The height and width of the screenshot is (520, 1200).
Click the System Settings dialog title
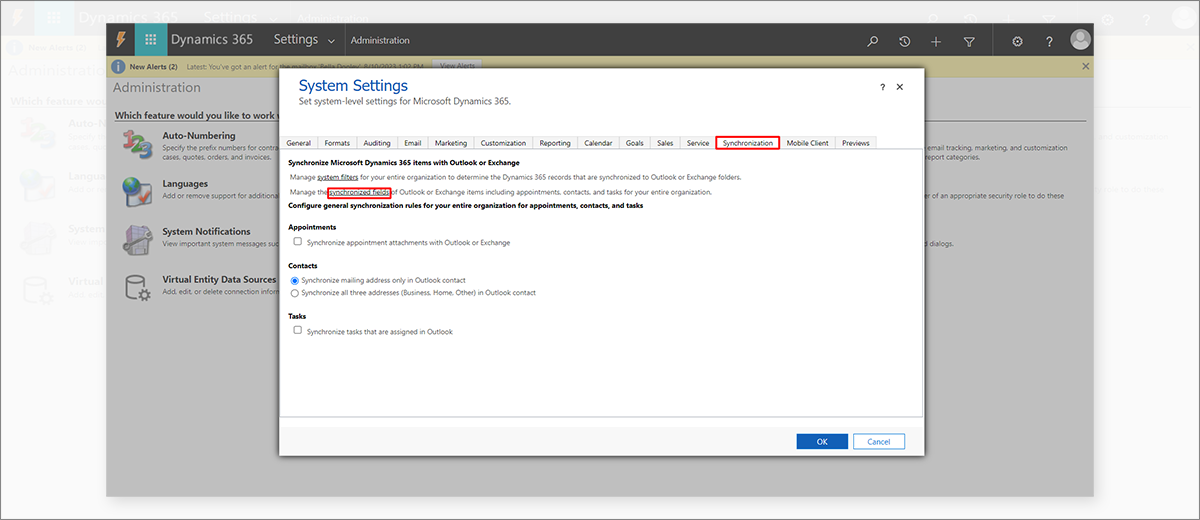coord(353,86)
